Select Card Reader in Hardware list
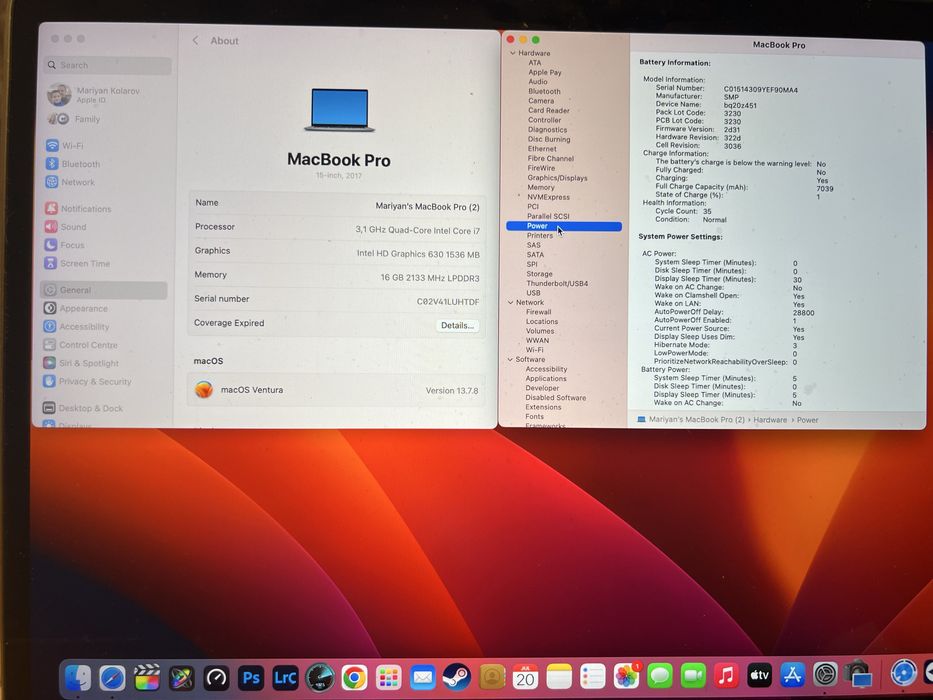Viewport: 933px width, 700px height. pyautogui.click(x=549, y=110)
